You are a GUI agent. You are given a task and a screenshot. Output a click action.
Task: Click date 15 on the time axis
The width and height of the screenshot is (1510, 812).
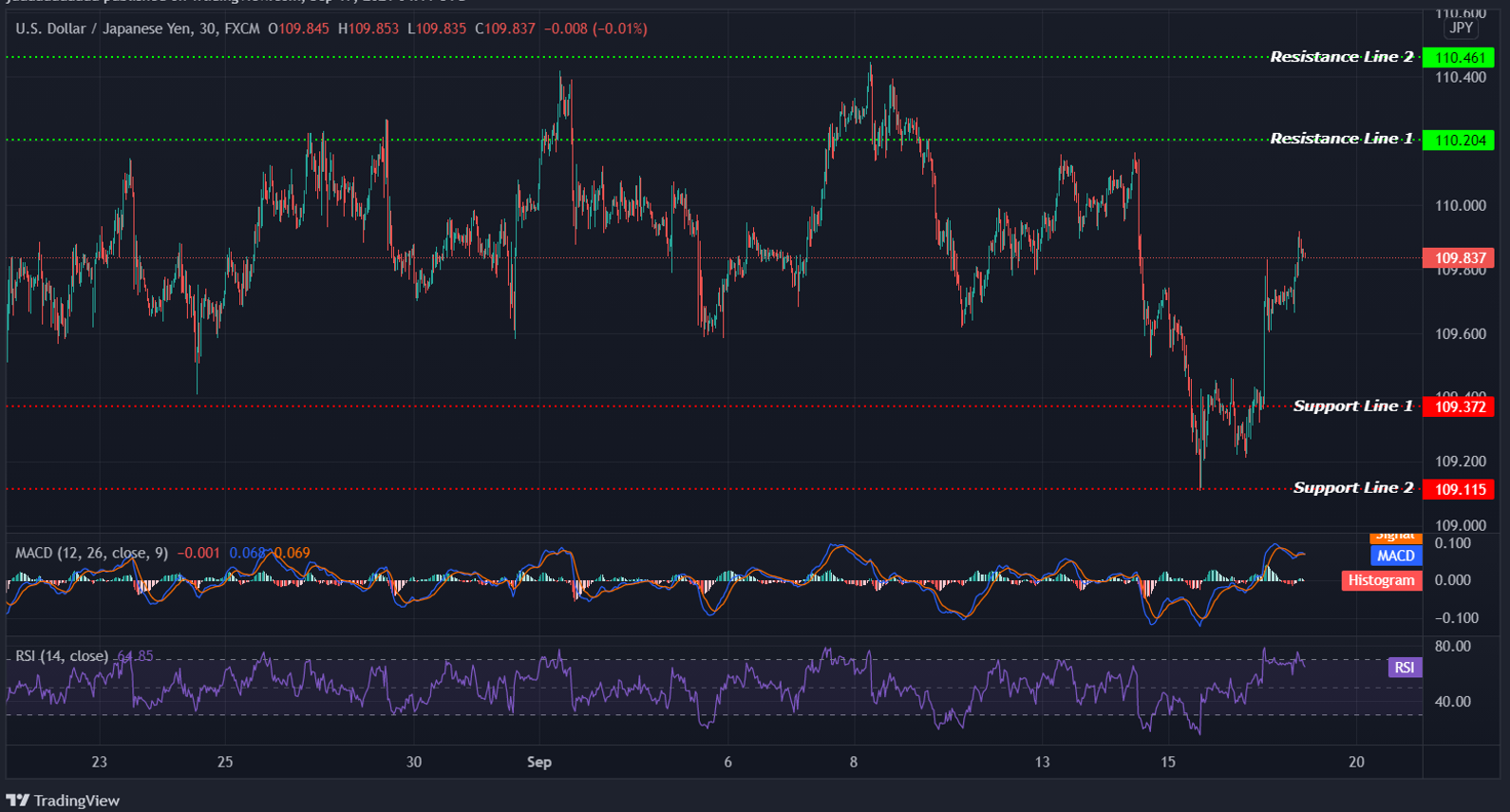[x=1168, y=762]
